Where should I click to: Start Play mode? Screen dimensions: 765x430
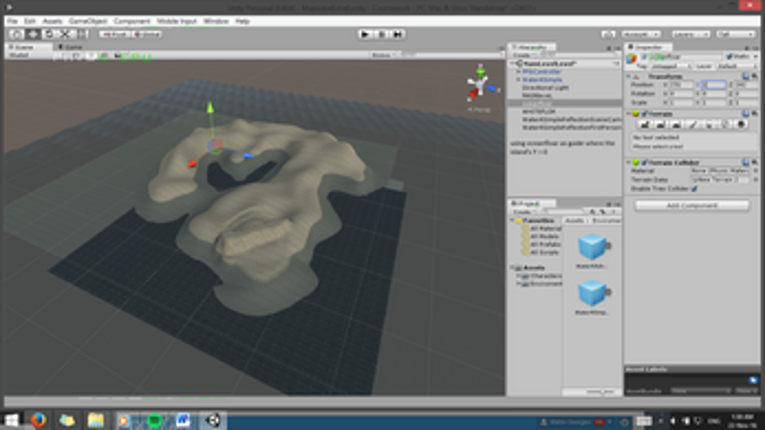(364, 34)
